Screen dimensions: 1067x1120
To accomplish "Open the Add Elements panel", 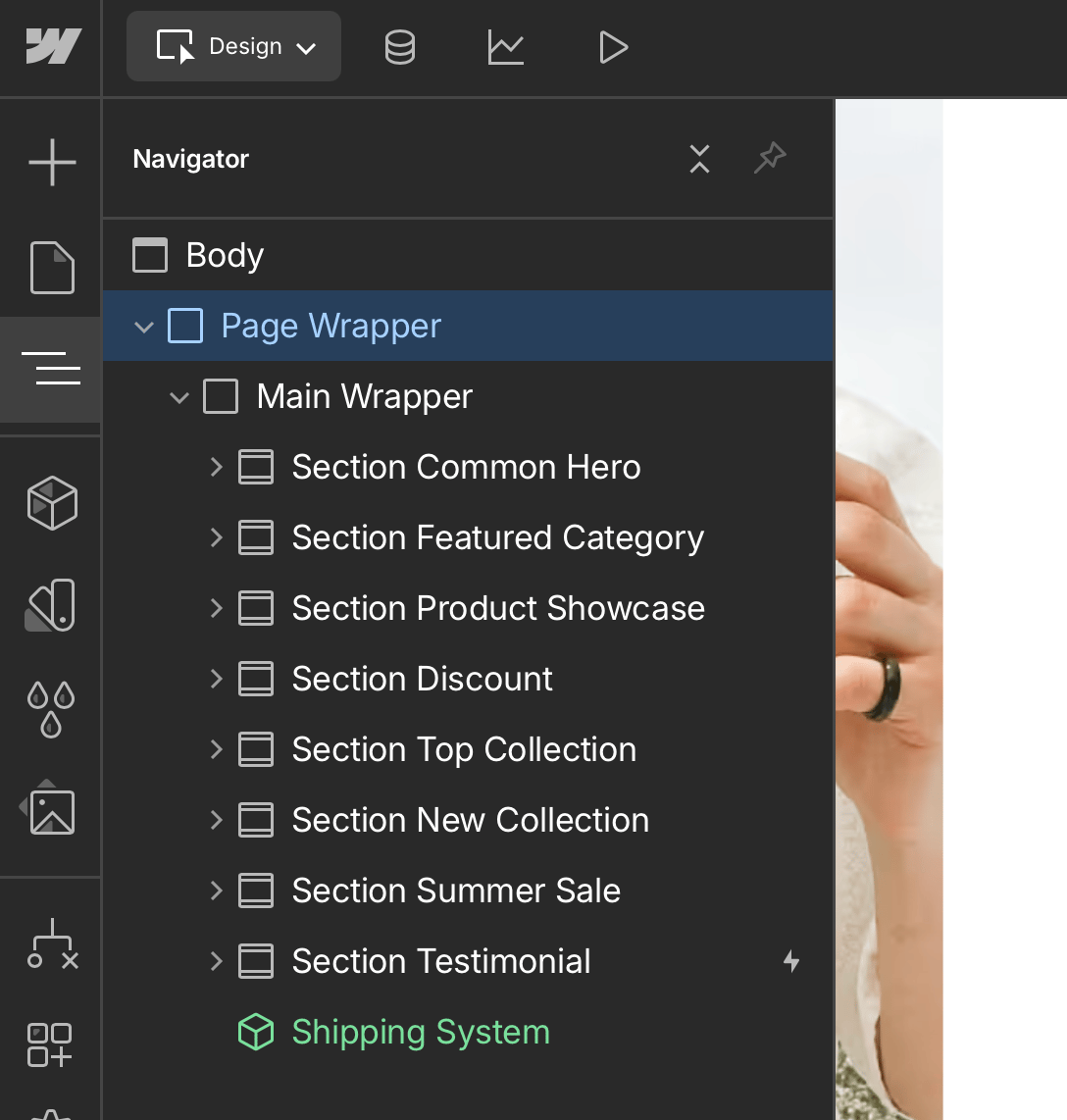I will [51, 162].
